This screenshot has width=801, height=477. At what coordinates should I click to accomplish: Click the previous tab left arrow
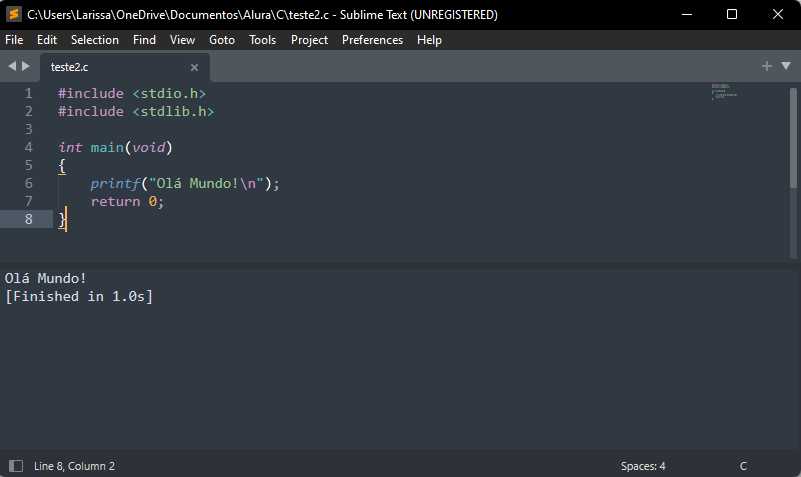click(12, 66)
